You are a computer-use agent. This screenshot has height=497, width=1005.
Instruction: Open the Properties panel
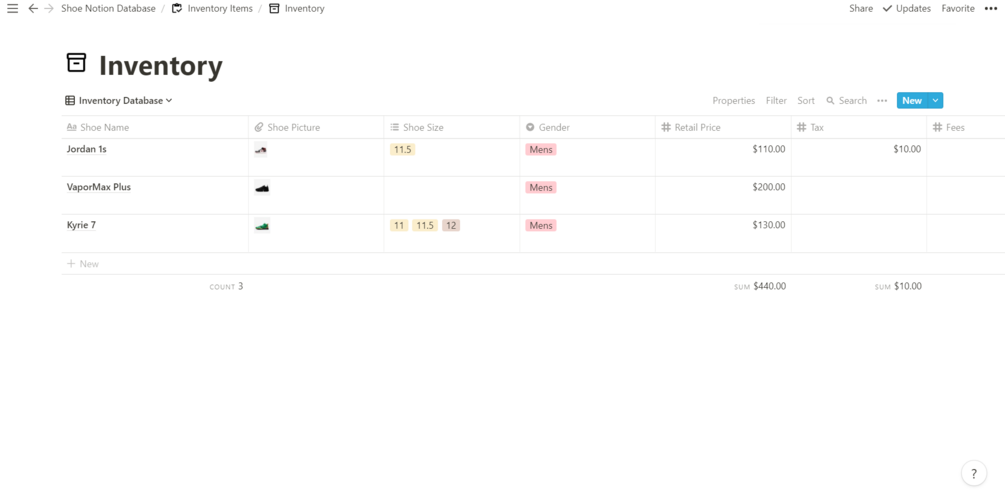733,101
